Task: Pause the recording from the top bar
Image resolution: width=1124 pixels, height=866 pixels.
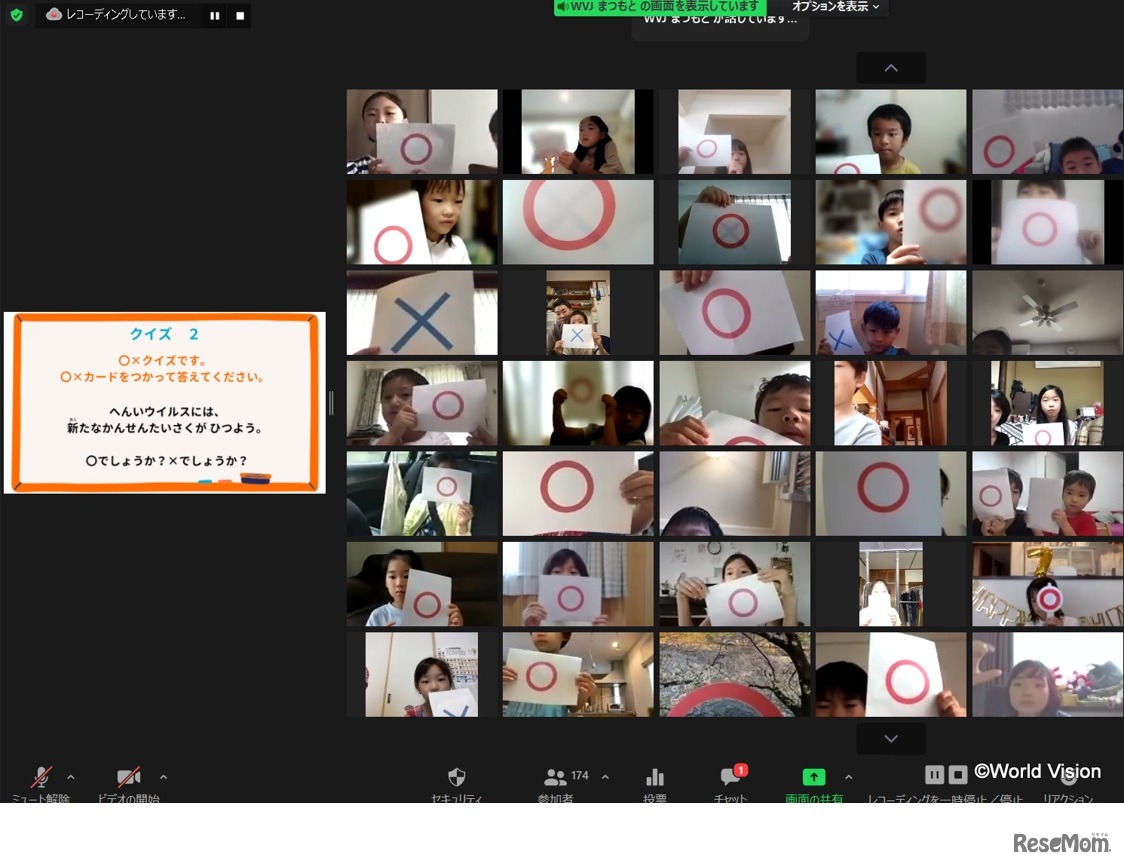Action: coord(214,15)
